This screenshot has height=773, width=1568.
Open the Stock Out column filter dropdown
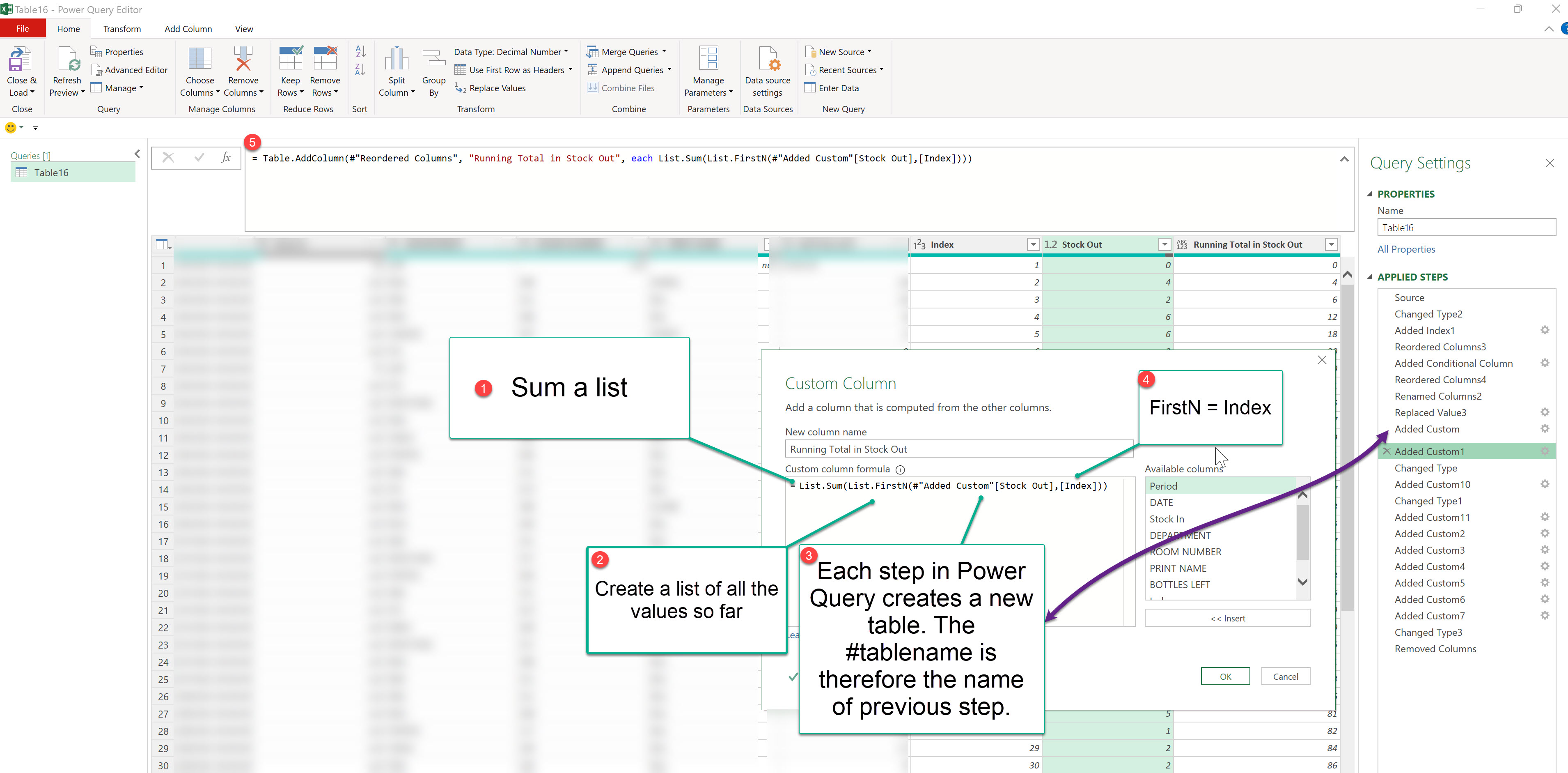click(1165, 245)
